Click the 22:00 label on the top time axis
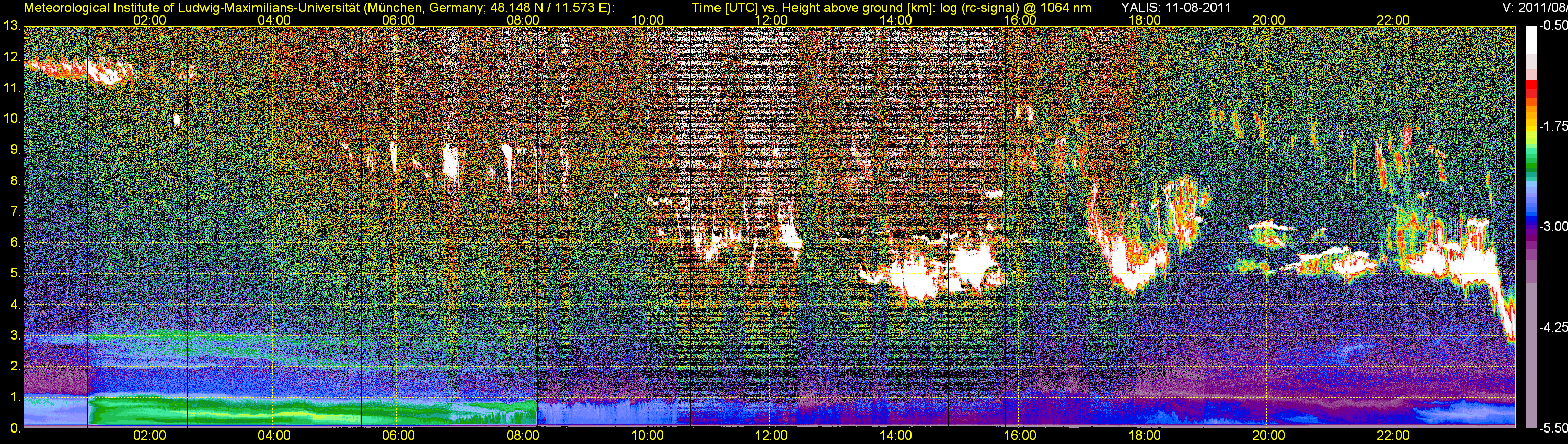The height and width of the screenshot is (444, 1568). tap(1393, 20)
